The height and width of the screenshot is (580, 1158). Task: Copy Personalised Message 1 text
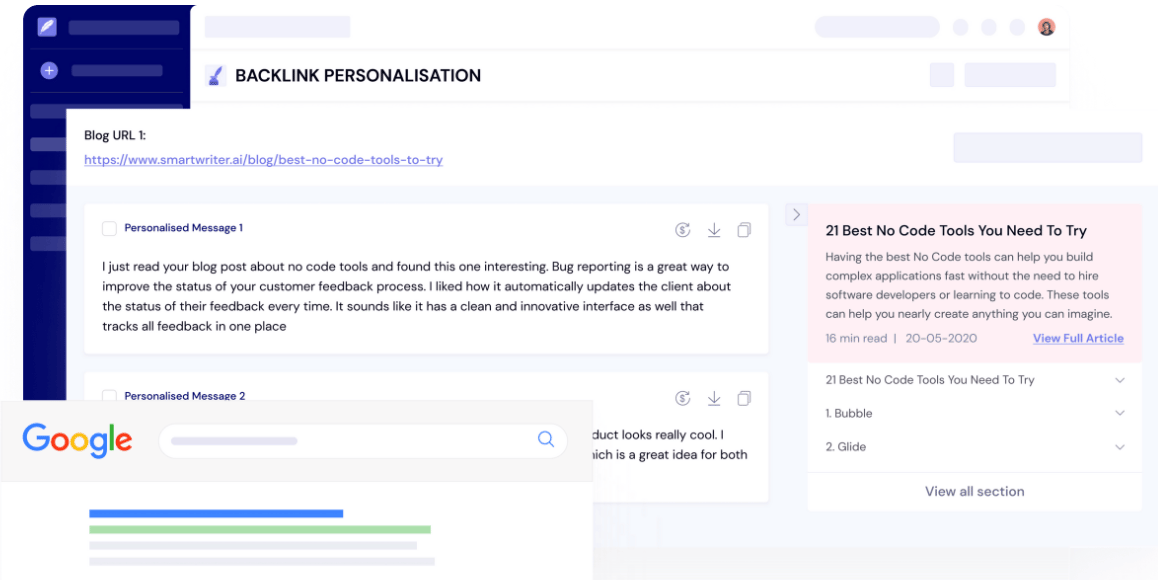[x=744, y=230]
